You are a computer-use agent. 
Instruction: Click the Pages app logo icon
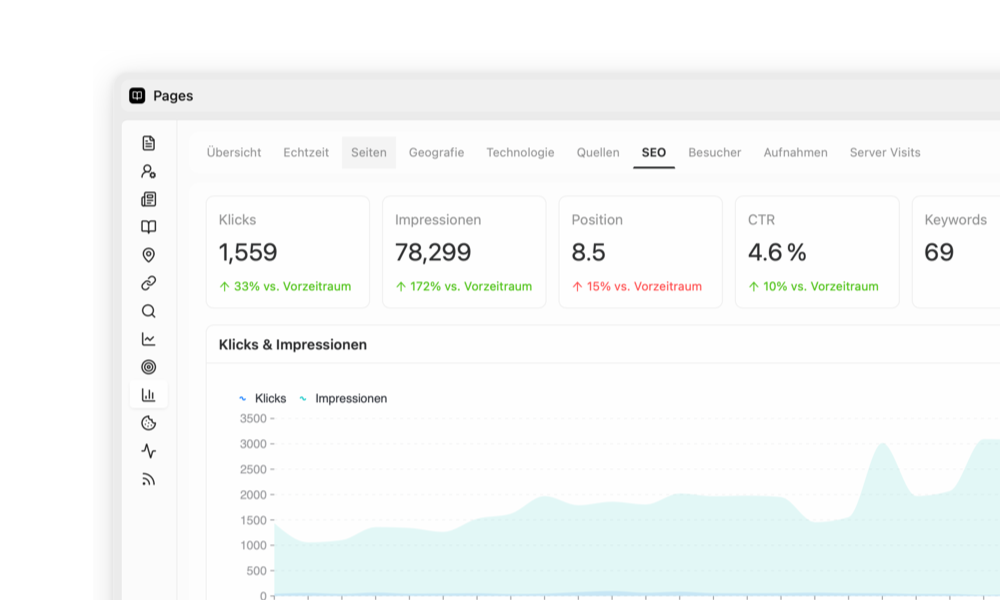pos(137,96)
